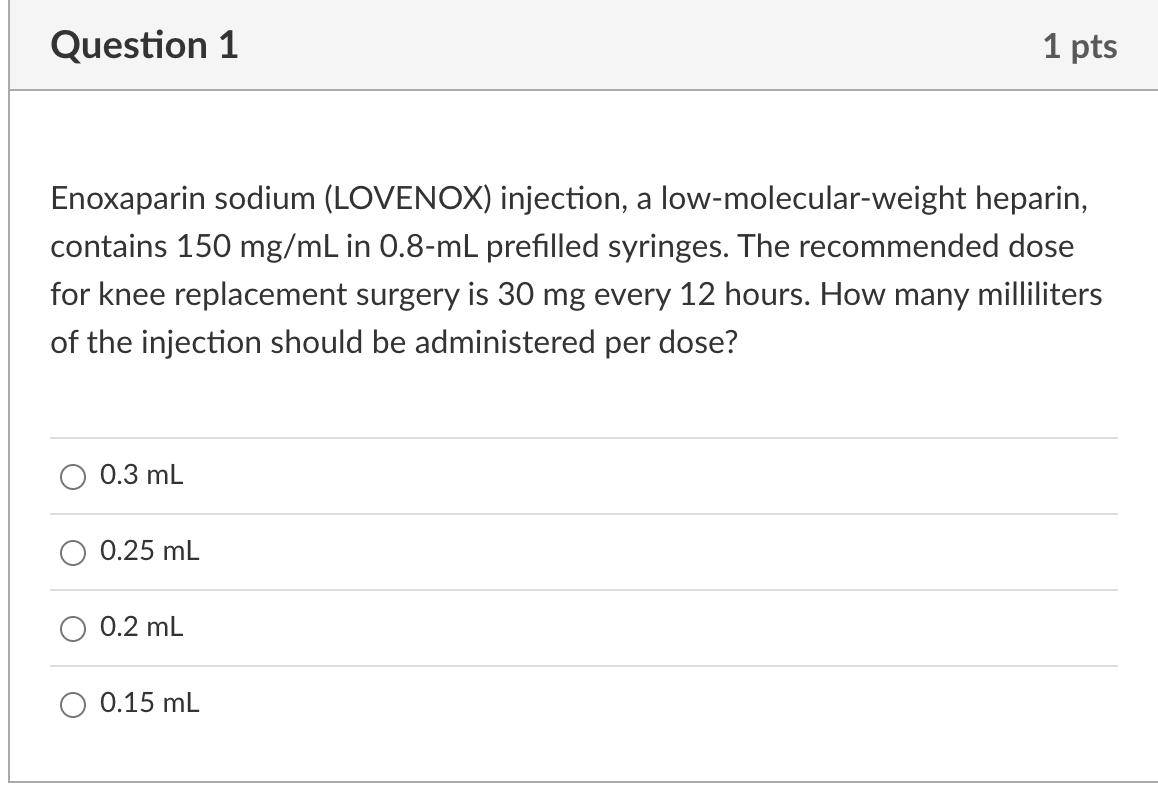This screenshot has height=786, width=1158.
Task: Click the gray Question 1 title bar
Action: pos(580,44)
